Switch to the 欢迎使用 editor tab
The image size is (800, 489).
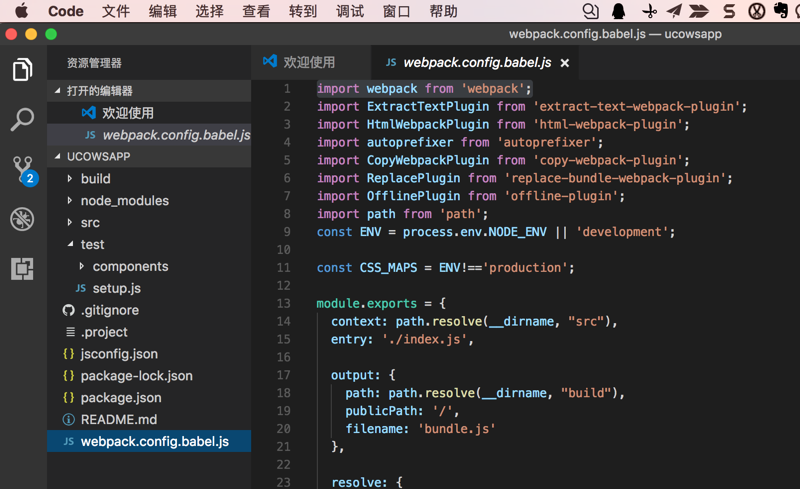click(311, 62)
